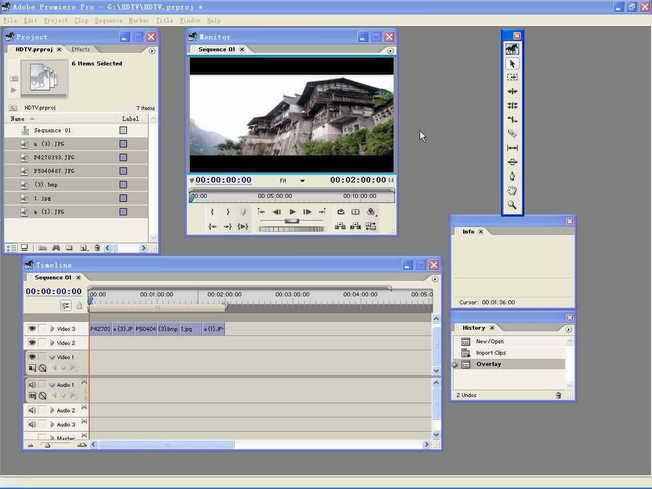Mute Audio 2 track speaker icon
Image resolution: width=652 pixels, height=489 pixels.
pos(32,410)
